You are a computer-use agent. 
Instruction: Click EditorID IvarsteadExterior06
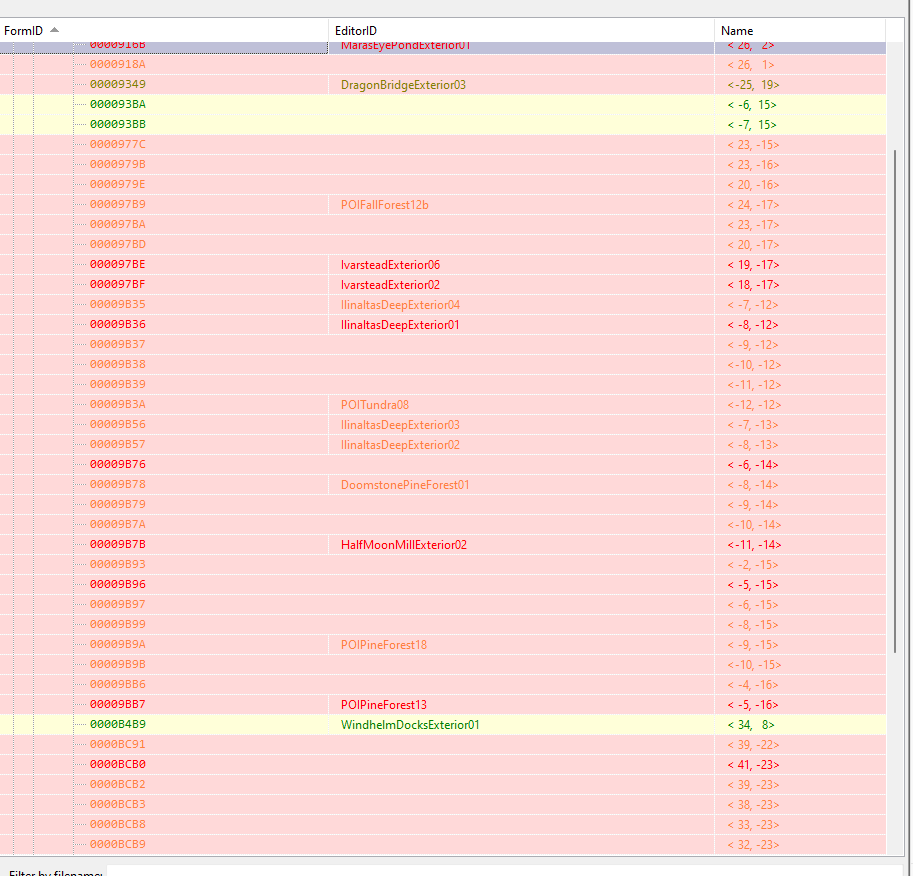pyautogui.click(x=390, y=265)
